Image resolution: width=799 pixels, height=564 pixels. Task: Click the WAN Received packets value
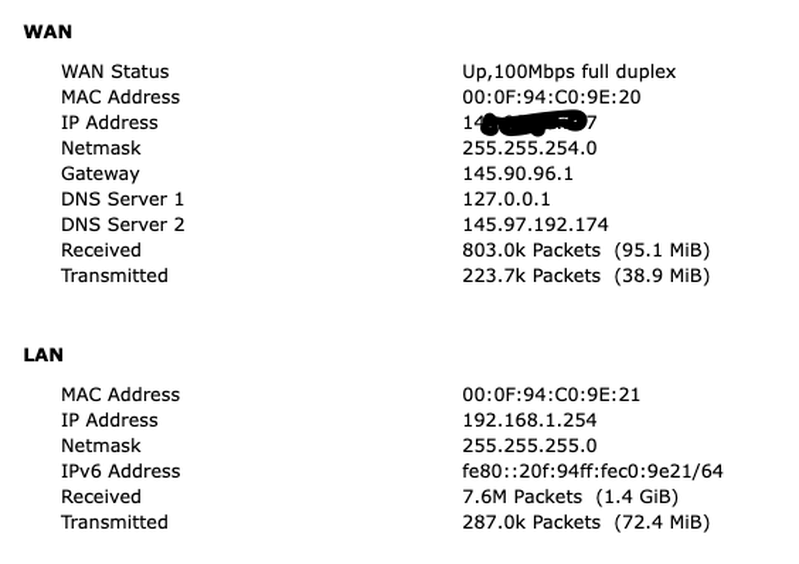[x=586, y=250]
